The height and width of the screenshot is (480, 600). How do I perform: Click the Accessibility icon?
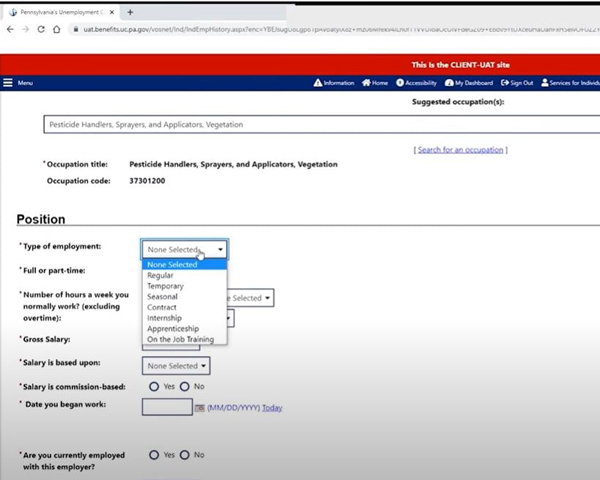(400, 83)
